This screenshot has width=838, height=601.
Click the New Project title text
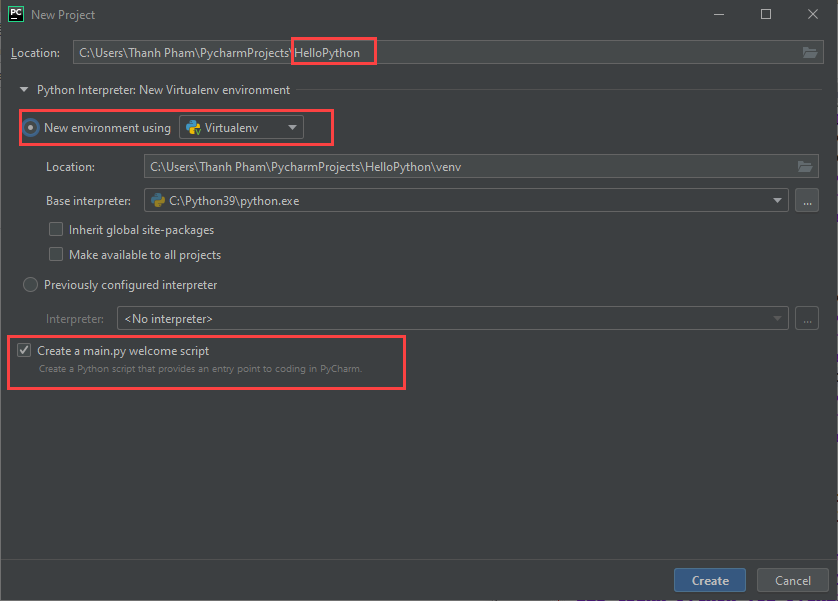click(63, 15)
